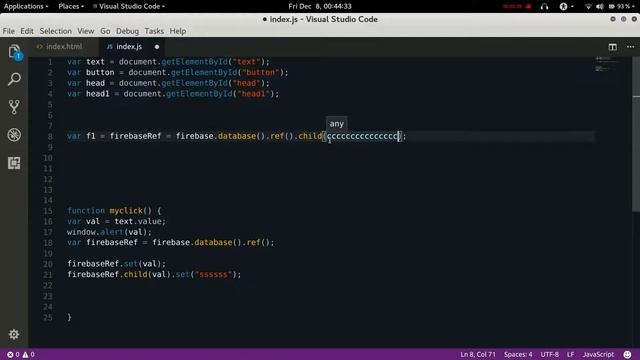
Task: Open the View menu
Action: pos(86,31)
